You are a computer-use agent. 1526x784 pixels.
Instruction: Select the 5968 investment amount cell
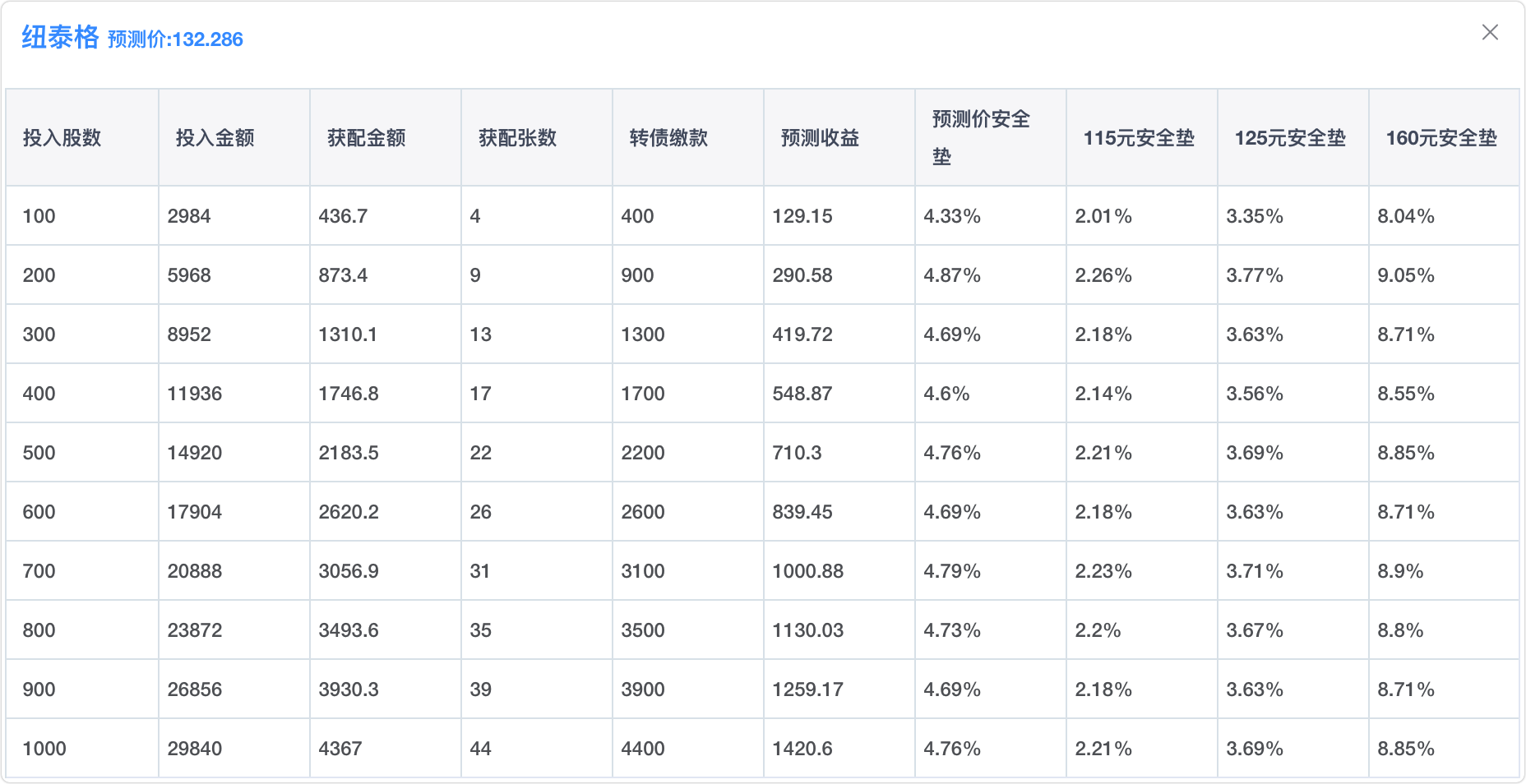[x=189, y=275]
